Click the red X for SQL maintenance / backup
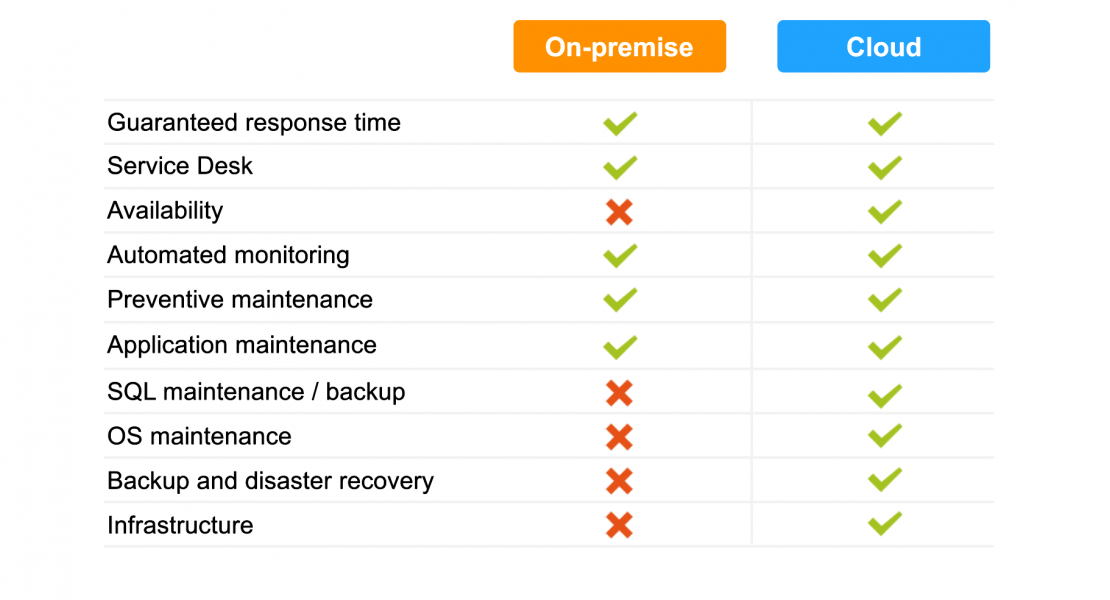 619,393
